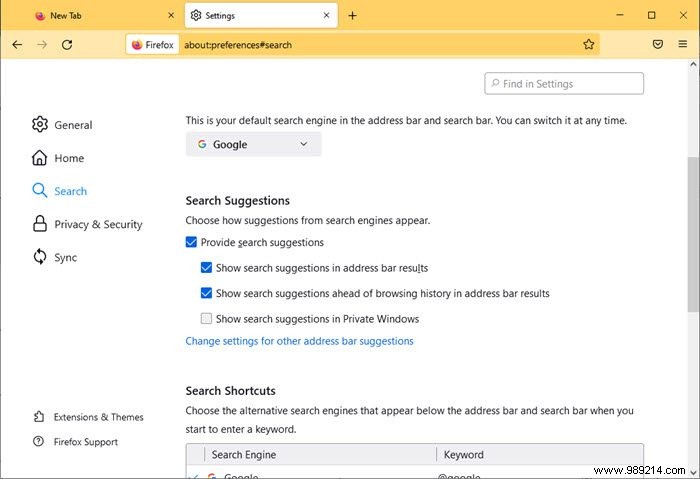This screenshot has height=479, width=700.
Task: Close the Settings tab
Action: (x=326, y=16)
